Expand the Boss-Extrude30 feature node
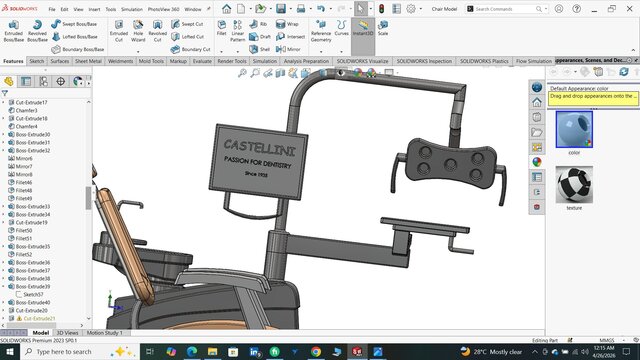Screen dimensions: 640x360 click(x=4, y=134)
